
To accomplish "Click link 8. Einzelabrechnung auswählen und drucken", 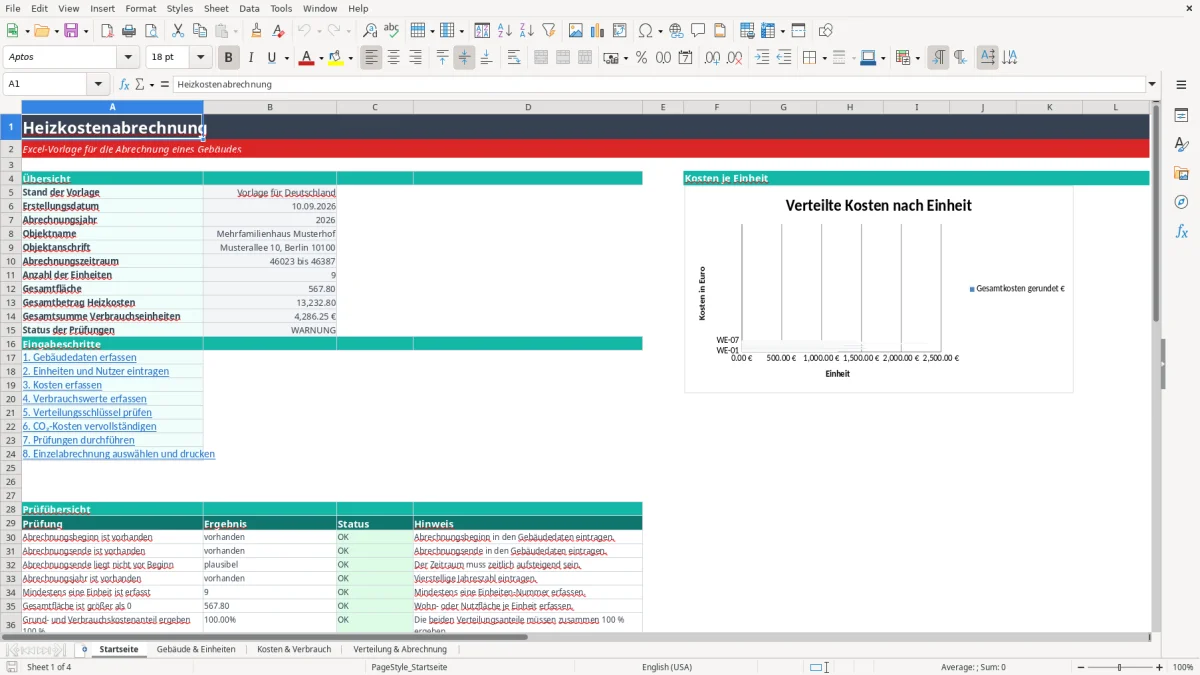I will [118, 454].
